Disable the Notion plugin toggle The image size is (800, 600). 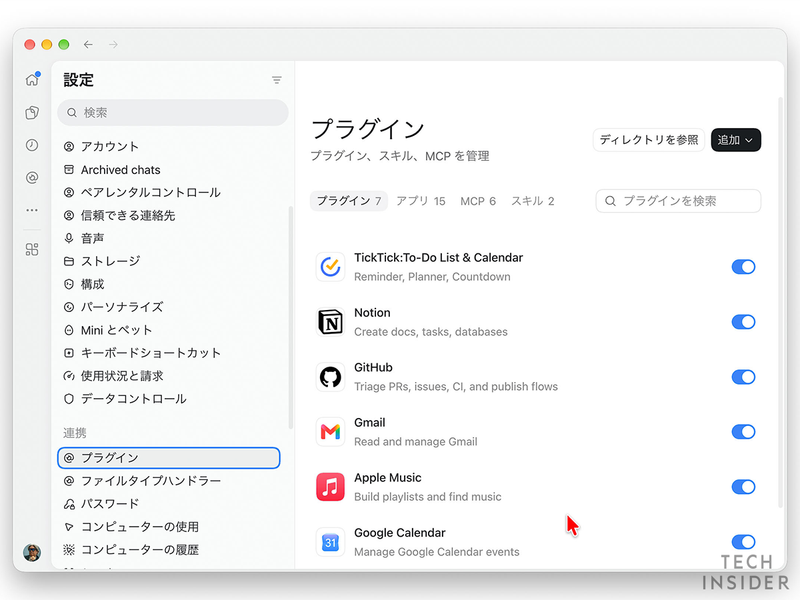coord(743,322)
